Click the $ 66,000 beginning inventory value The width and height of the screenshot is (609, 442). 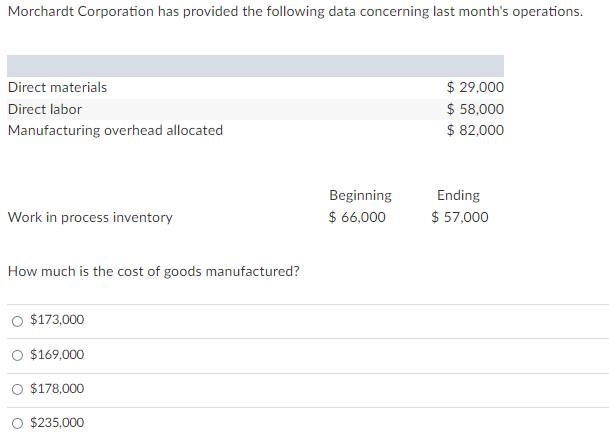357,217
